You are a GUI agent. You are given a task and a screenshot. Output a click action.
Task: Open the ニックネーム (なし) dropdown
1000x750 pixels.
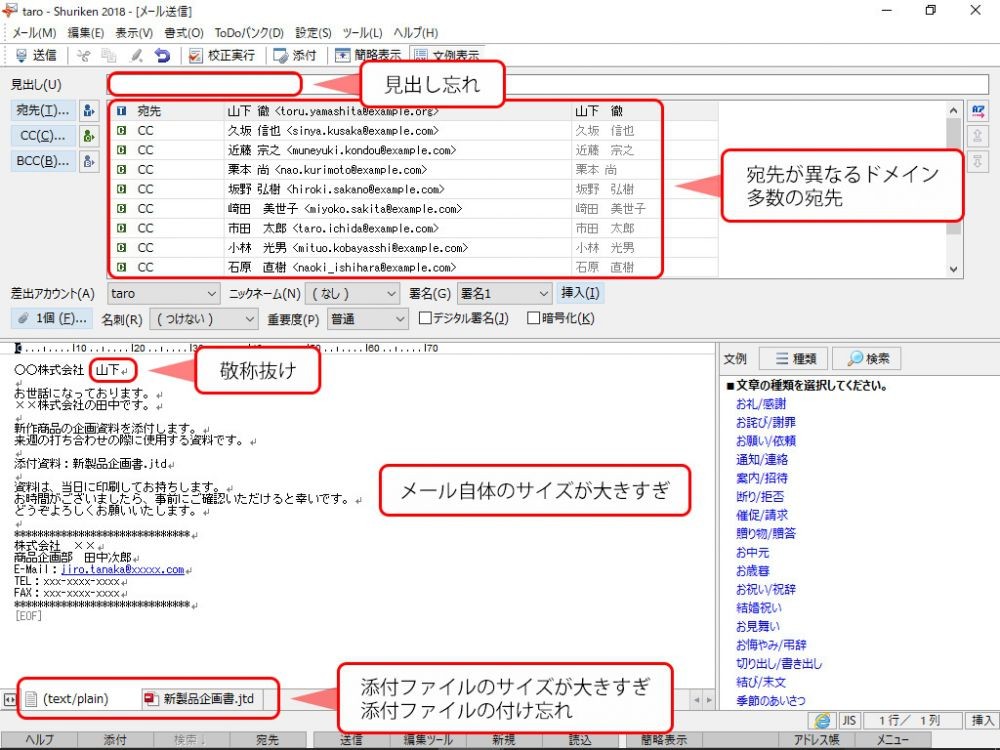[353, 293]
